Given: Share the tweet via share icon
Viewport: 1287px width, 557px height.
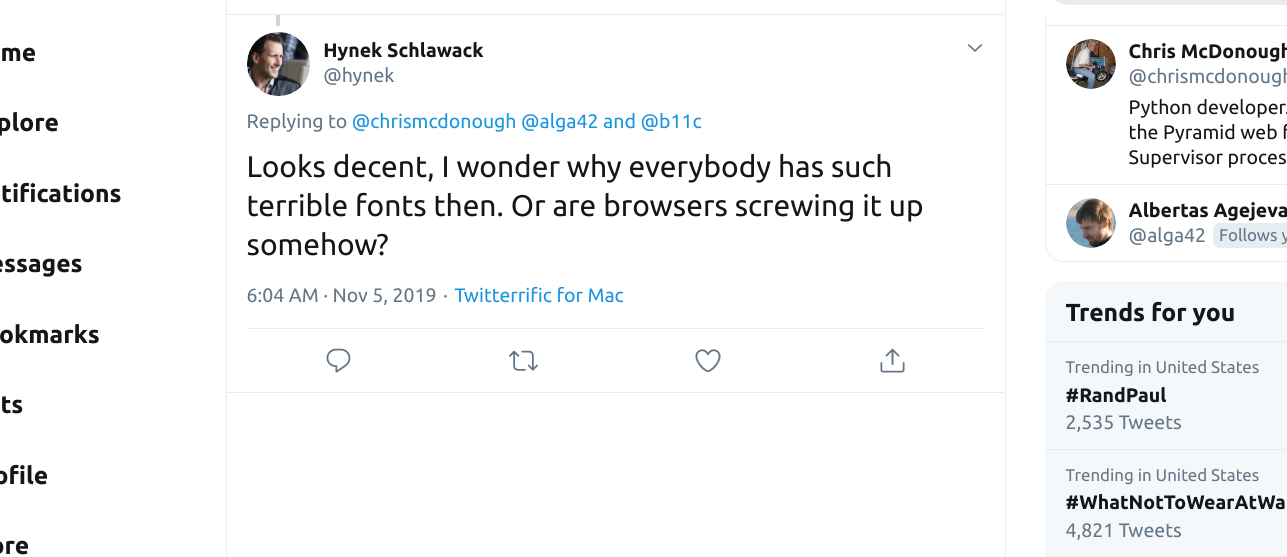Looking at the screenshot, I should click(892, 360).
